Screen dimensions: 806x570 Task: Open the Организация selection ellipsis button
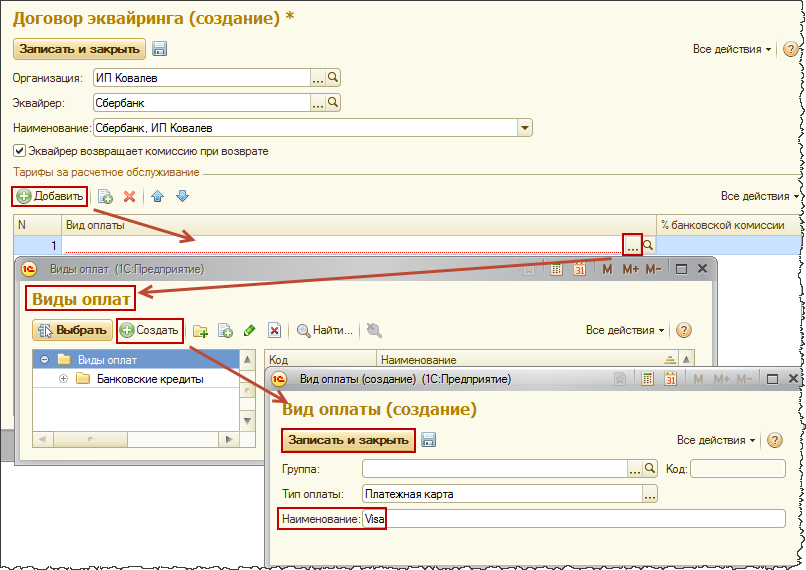(318, 78)
